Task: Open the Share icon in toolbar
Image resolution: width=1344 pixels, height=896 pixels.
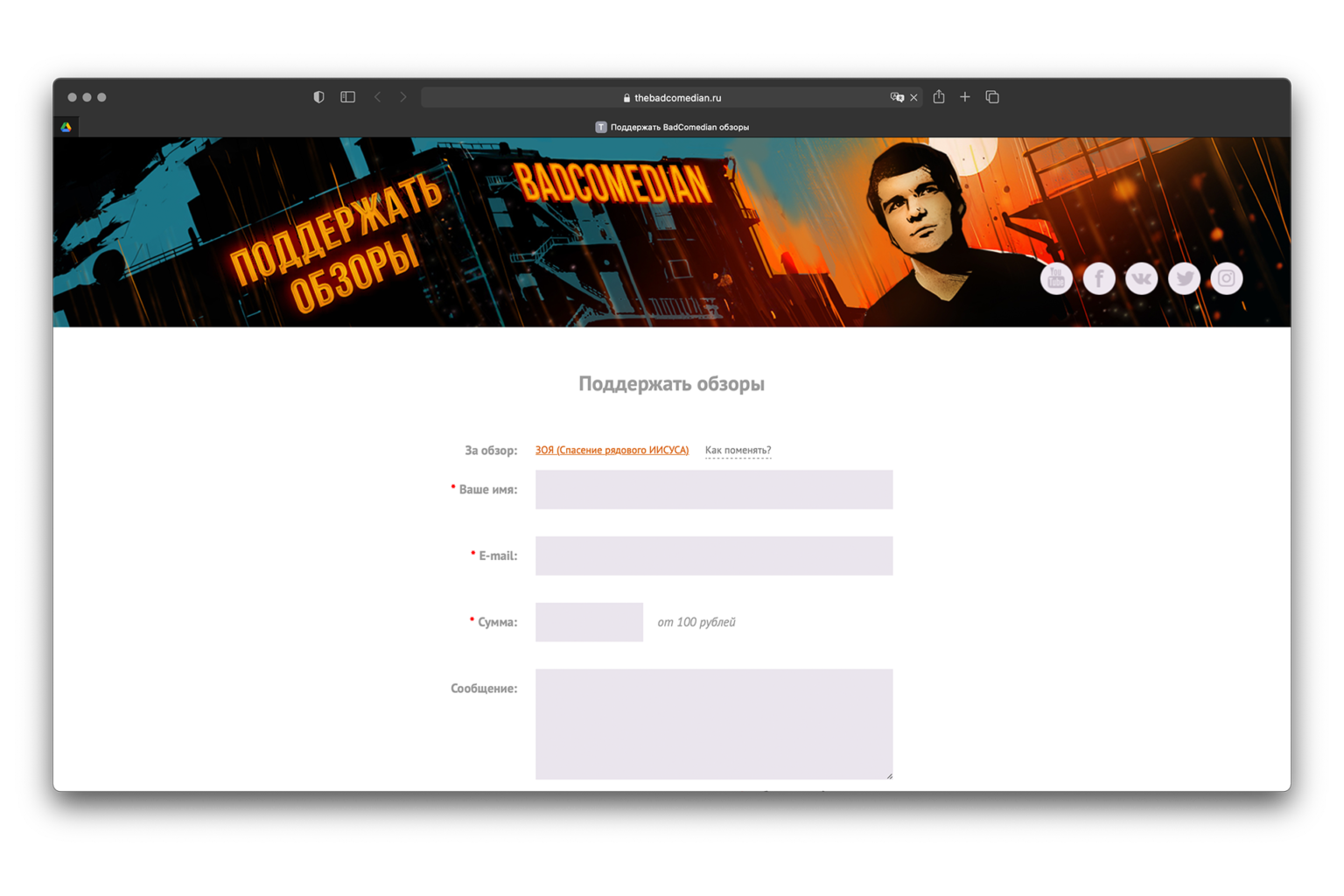Action: [939, 96]
